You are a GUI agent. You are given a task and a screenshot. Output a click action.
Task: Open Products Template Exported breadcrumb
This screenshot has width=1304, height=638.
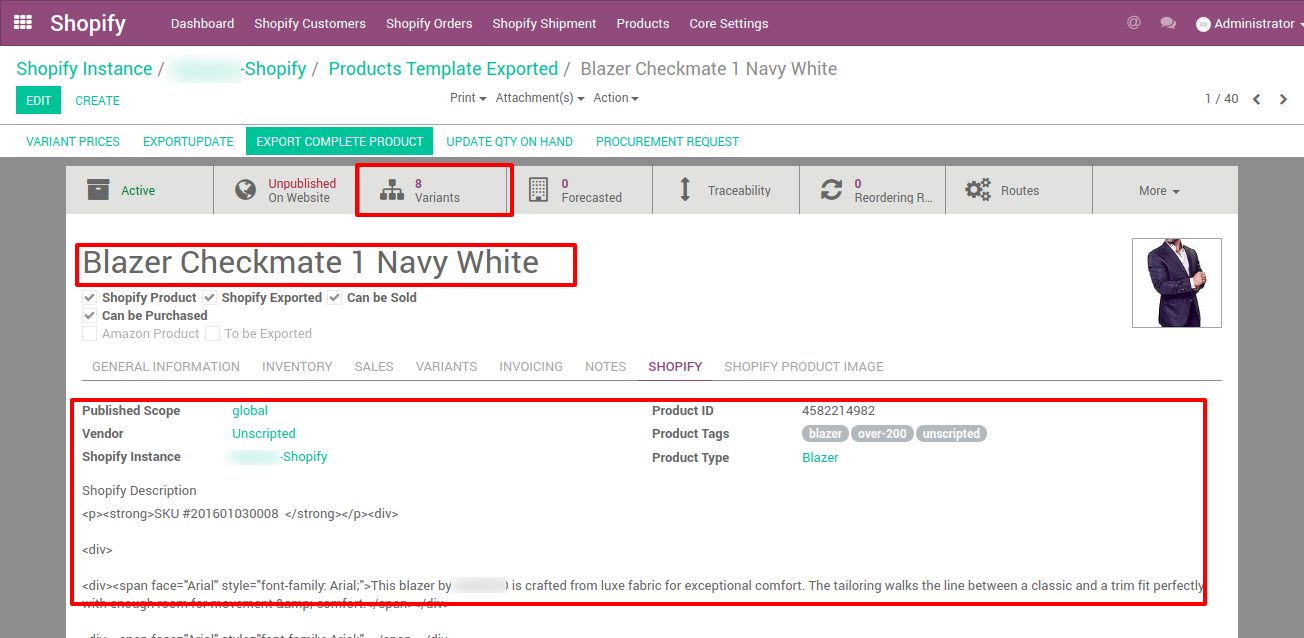[x=443, y=69]
